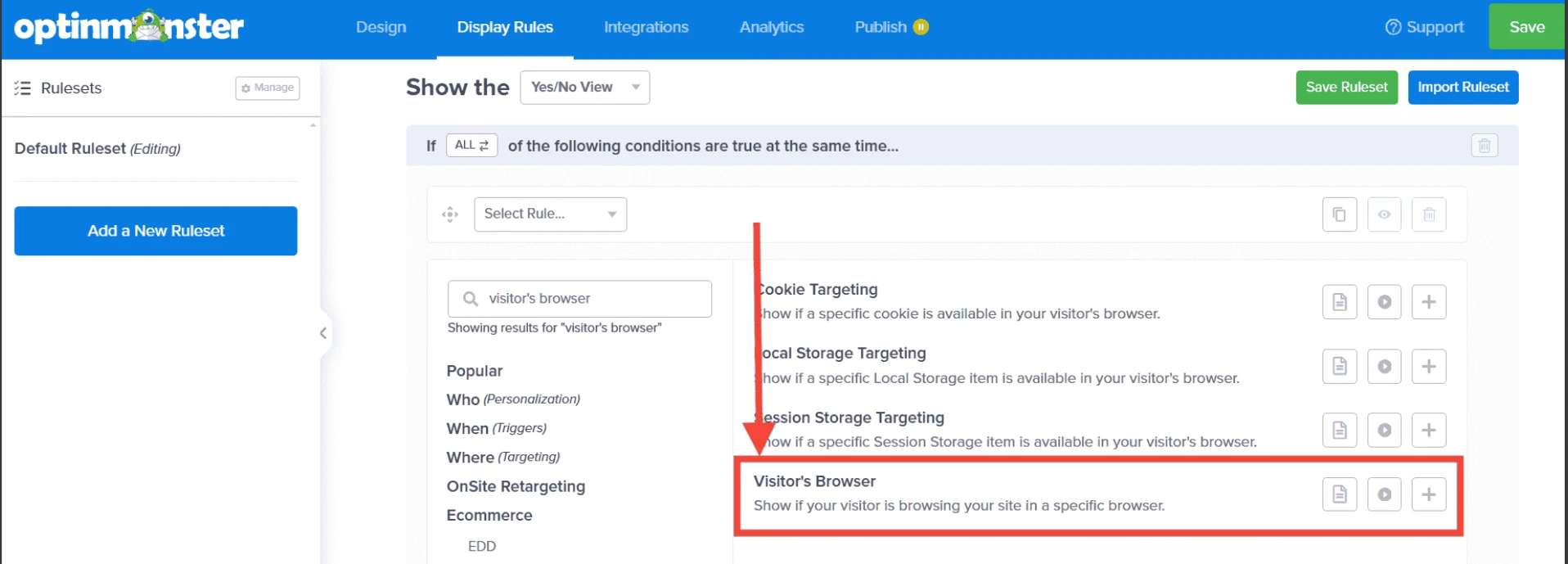The height and width of the screenshot is (564, 1568).
Task: Click the rule drag handle icon
Action: pyautogui.click(x=450, y=214)
